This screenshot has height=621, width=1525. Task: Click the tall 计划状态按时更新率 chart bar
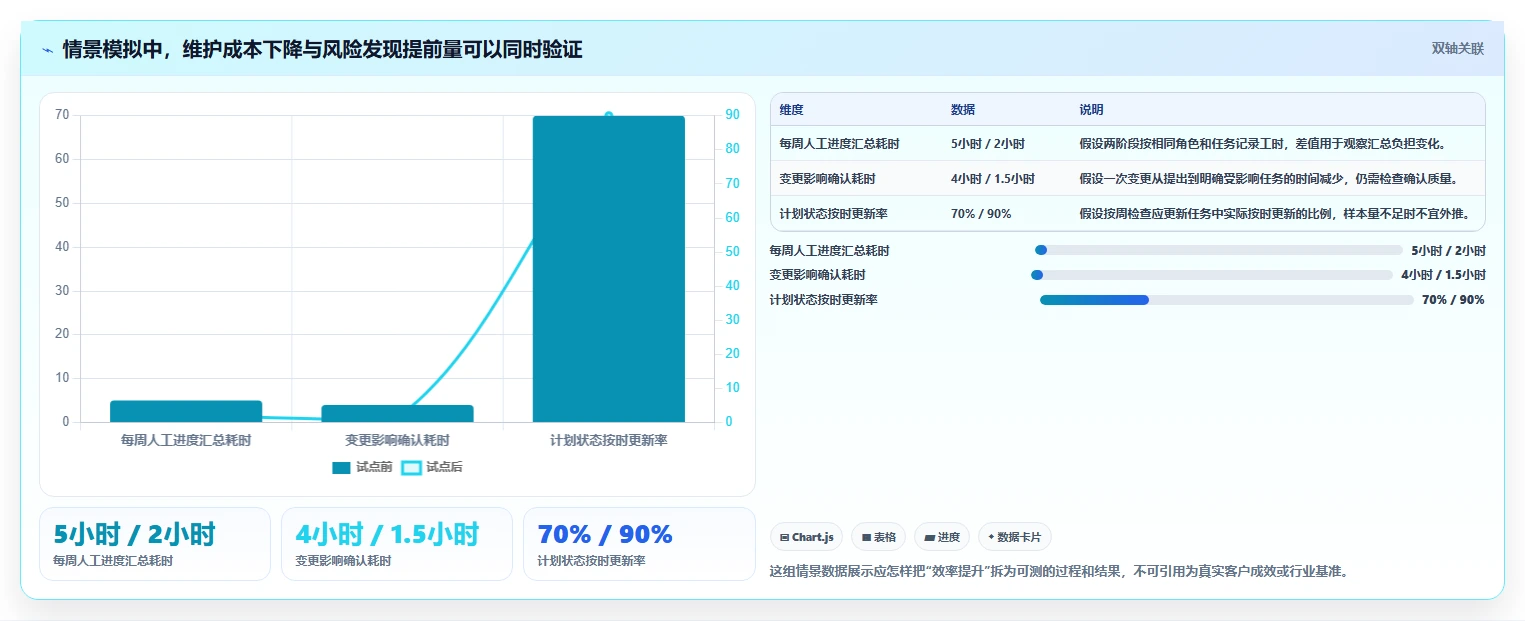tap(608, 269)
